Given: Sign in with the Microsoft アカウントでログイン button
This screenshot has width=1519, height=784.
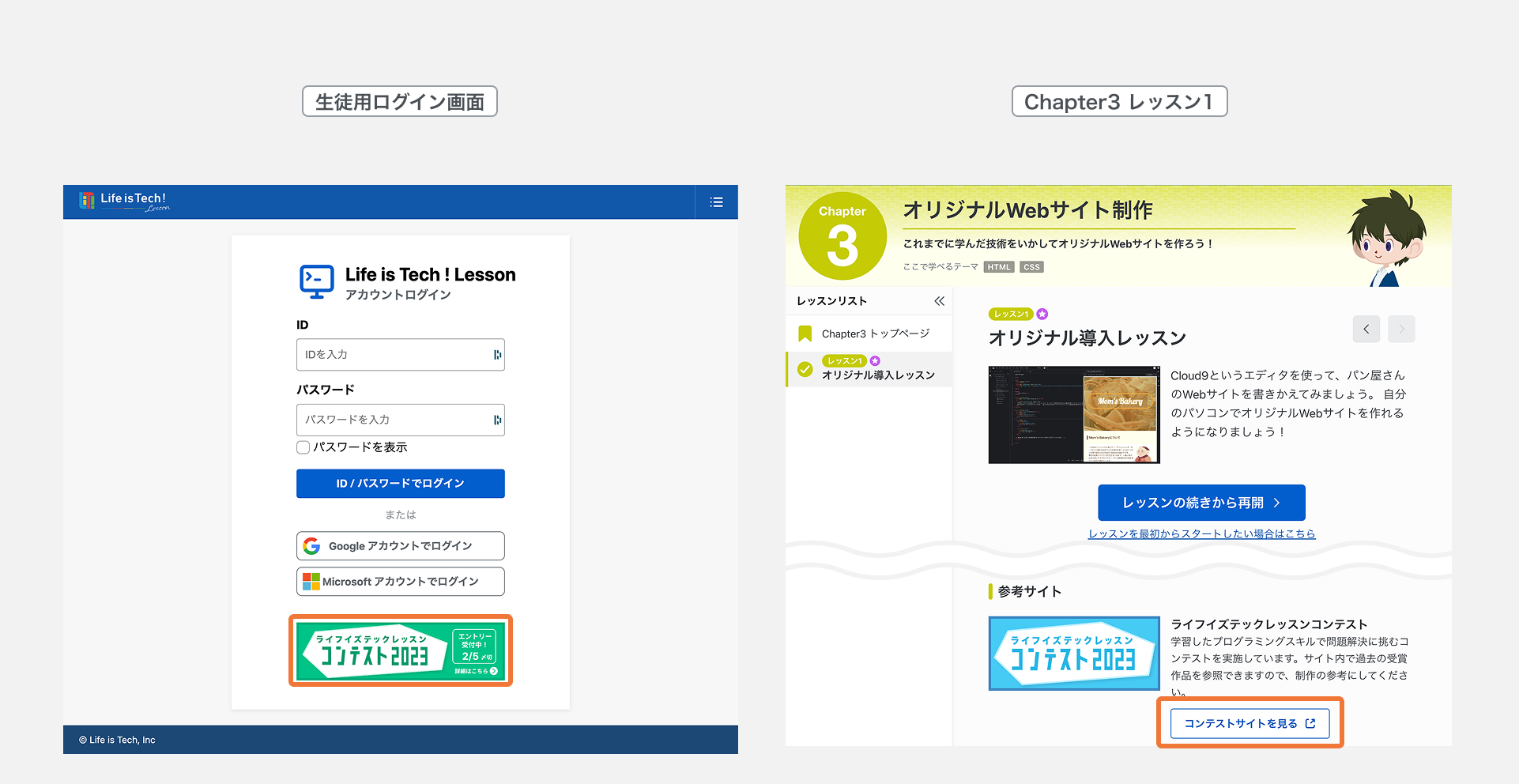Looking at the screenshot, I should point(401,582).
